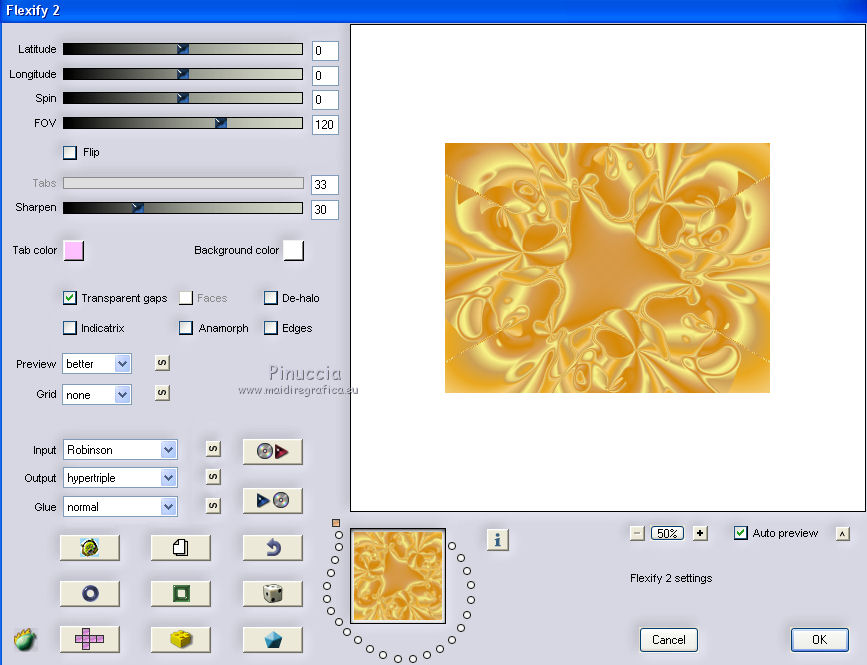Click the Spin value field

[325, 100]
